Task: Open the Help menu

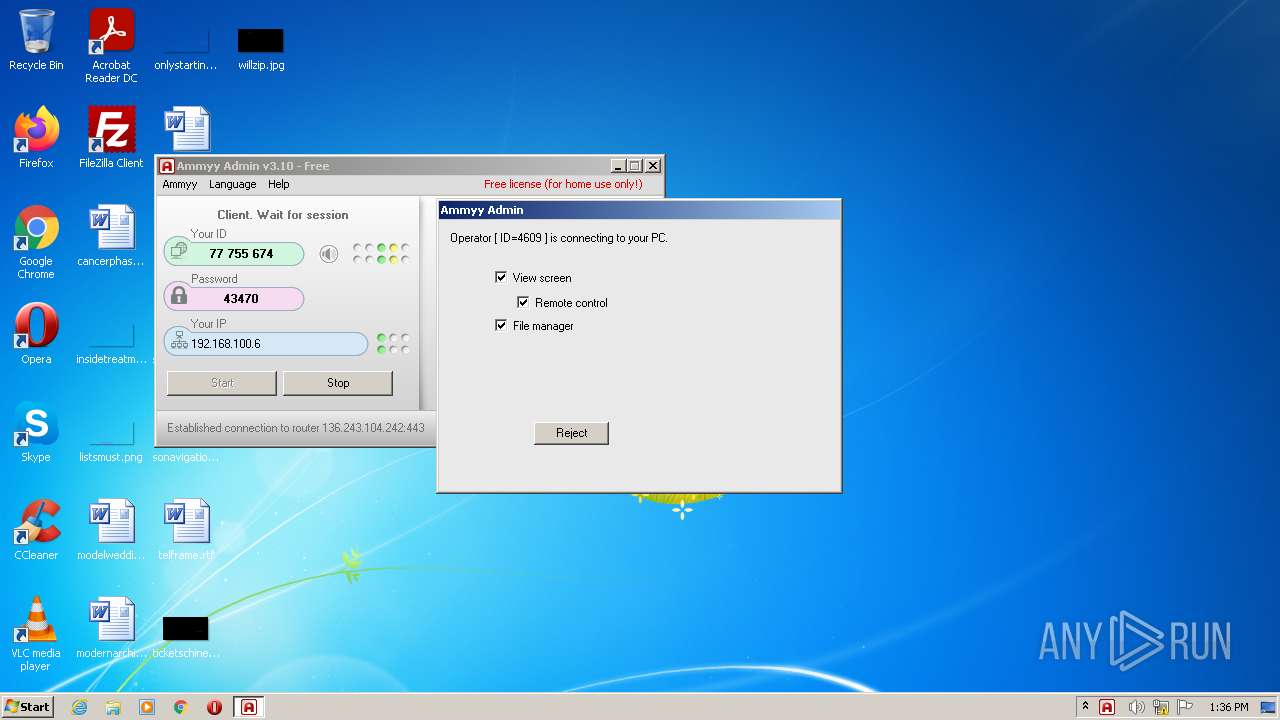Action: 279,184
